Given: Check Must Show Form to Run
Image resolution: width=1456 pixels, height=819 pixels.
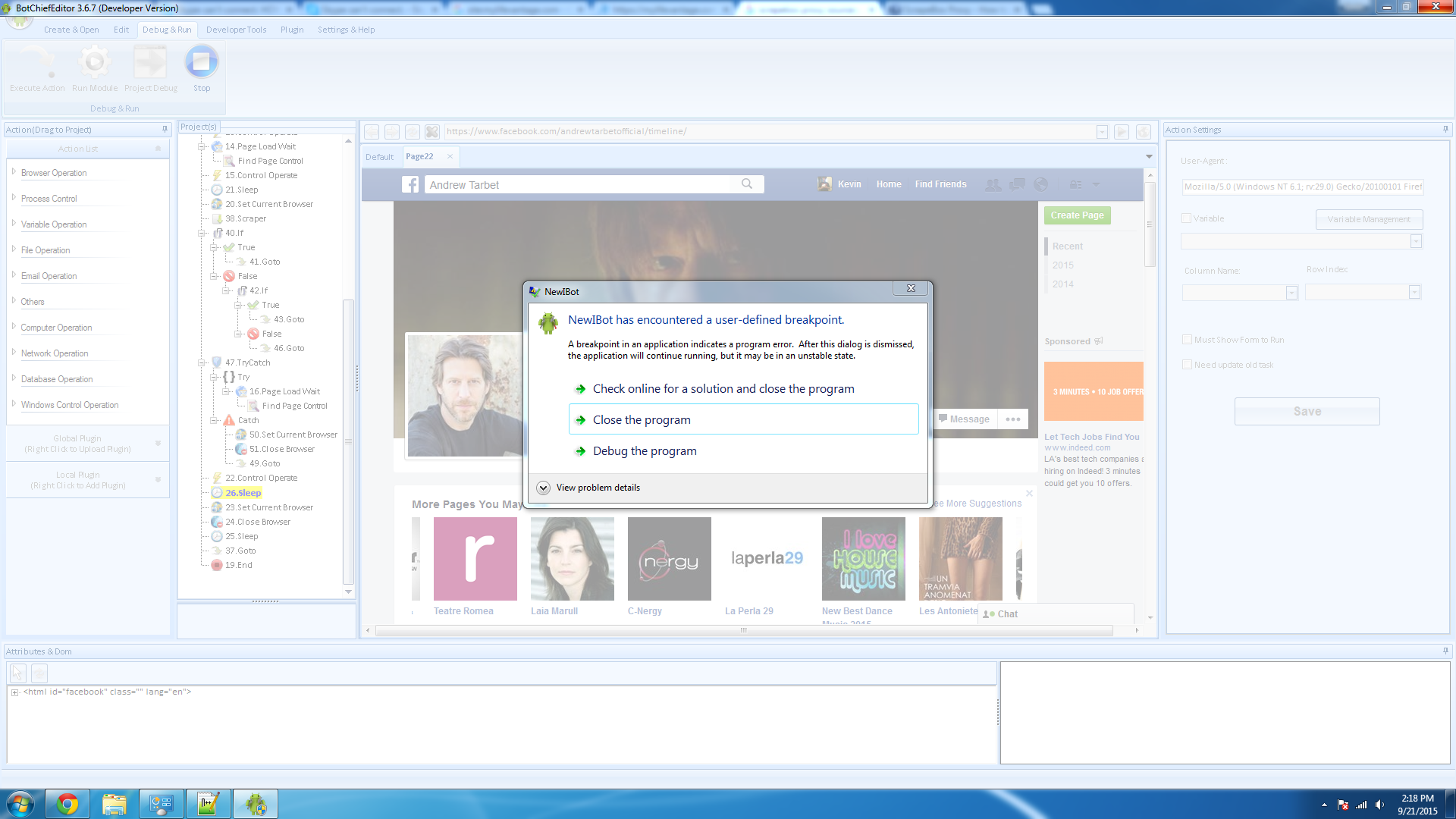Looking at the screenshot, I should coord(1188,340).
